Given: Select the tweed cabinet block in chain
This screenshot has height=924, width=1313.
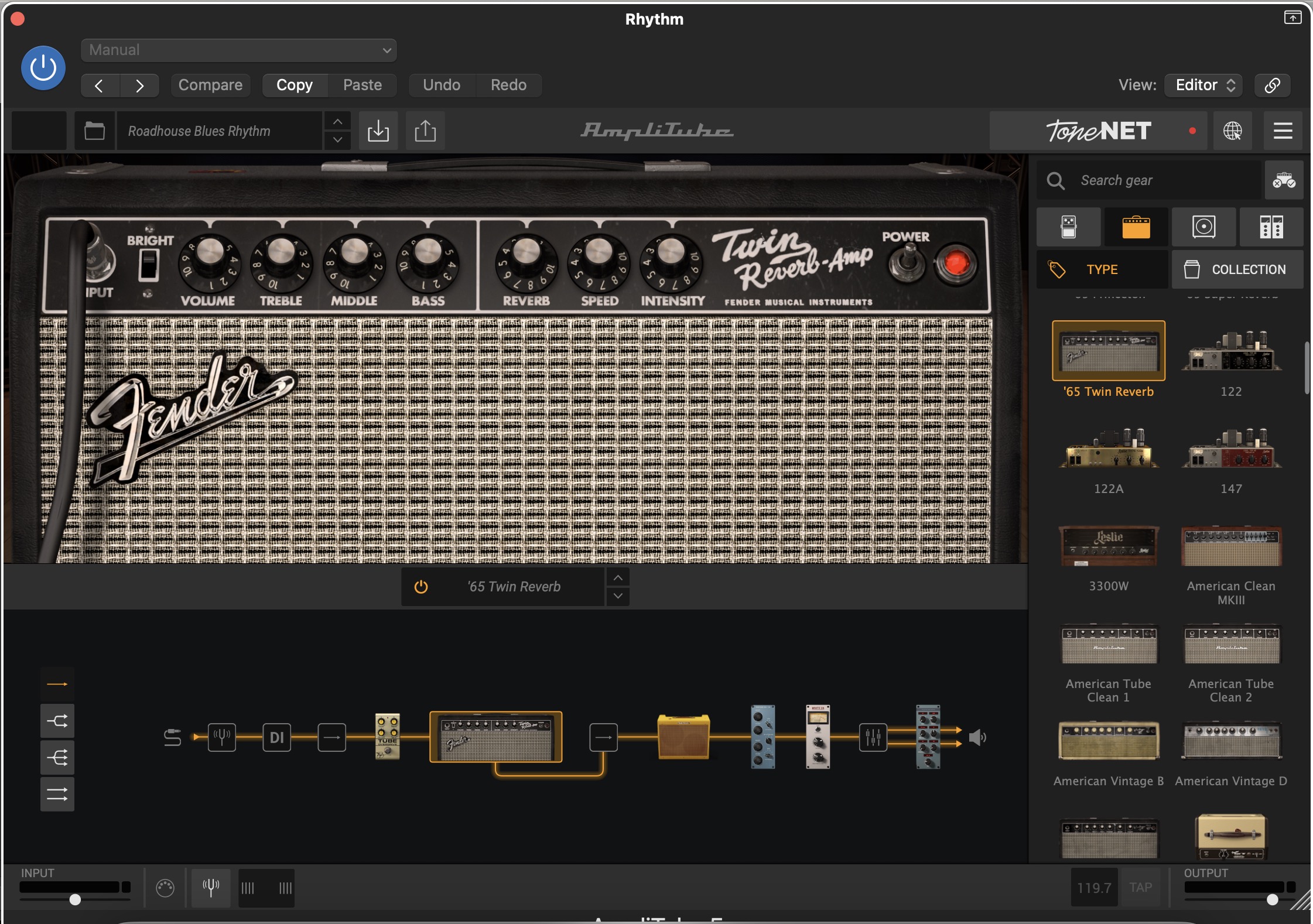Looking at the screenshot, I should (x=683, y=737).
